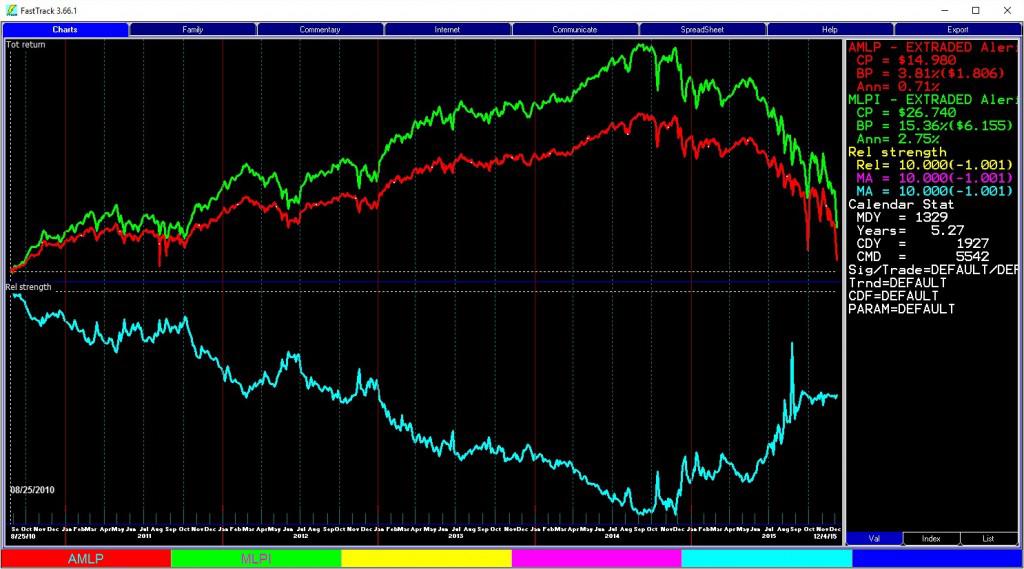This screenshot has height=569, width=1024.
Task: Click the 2014 year label on the time axis
Action: coord(612,536)
